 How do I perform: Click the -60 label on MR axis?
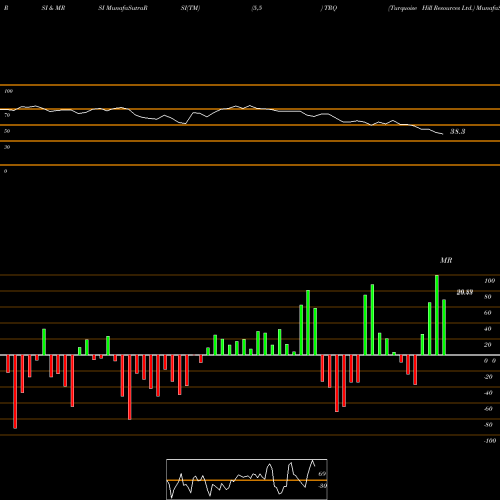click(x=488, y=409)
